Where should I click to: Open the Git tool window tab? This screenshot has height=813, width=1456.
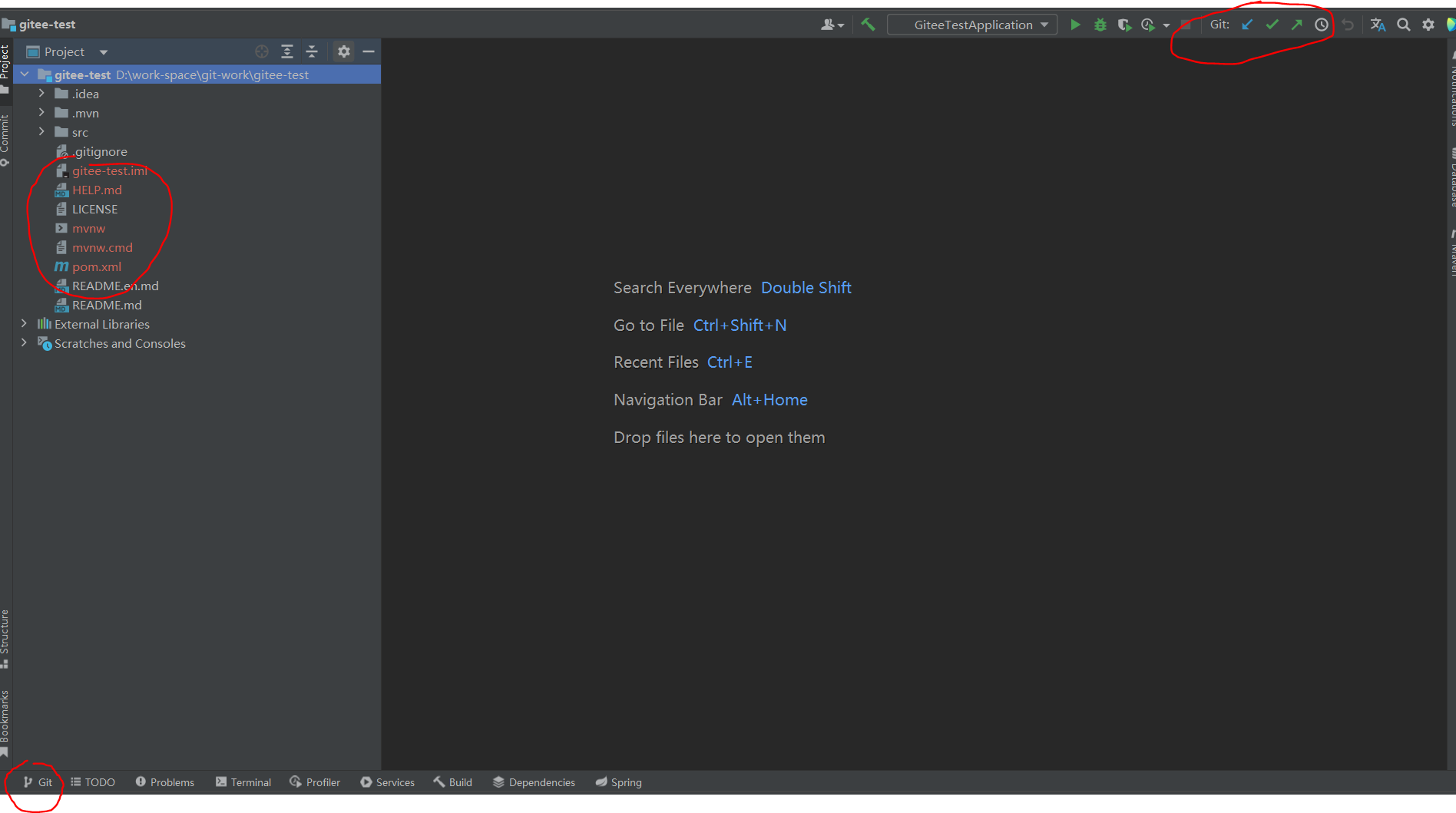coord(38,782)
